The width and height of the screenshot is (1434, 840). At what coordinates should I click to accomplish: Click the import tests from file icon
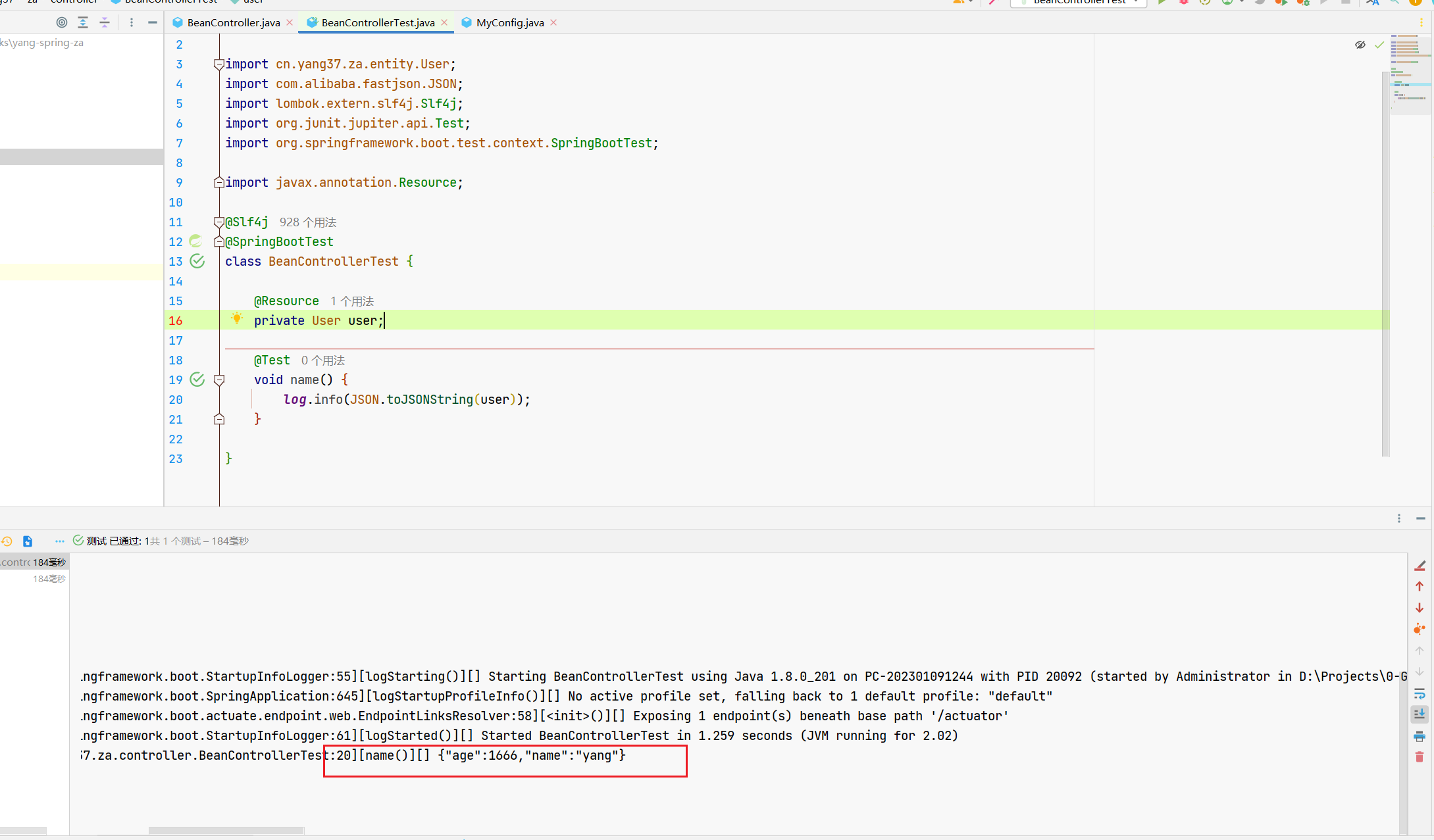pyautogui.click(x=28, y=541)
